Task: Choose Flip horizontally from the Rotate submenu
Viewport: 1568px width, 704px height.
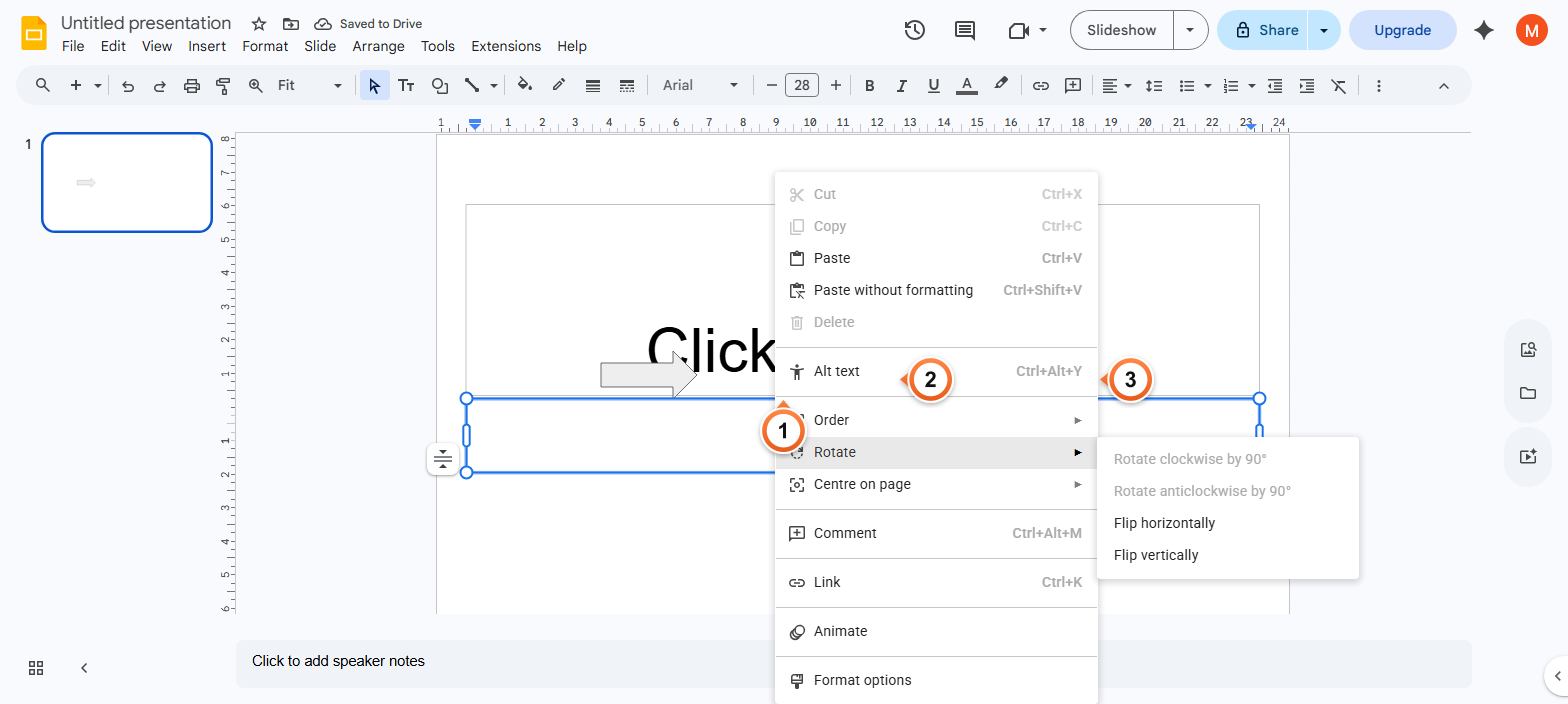Action: point(1228,523)
